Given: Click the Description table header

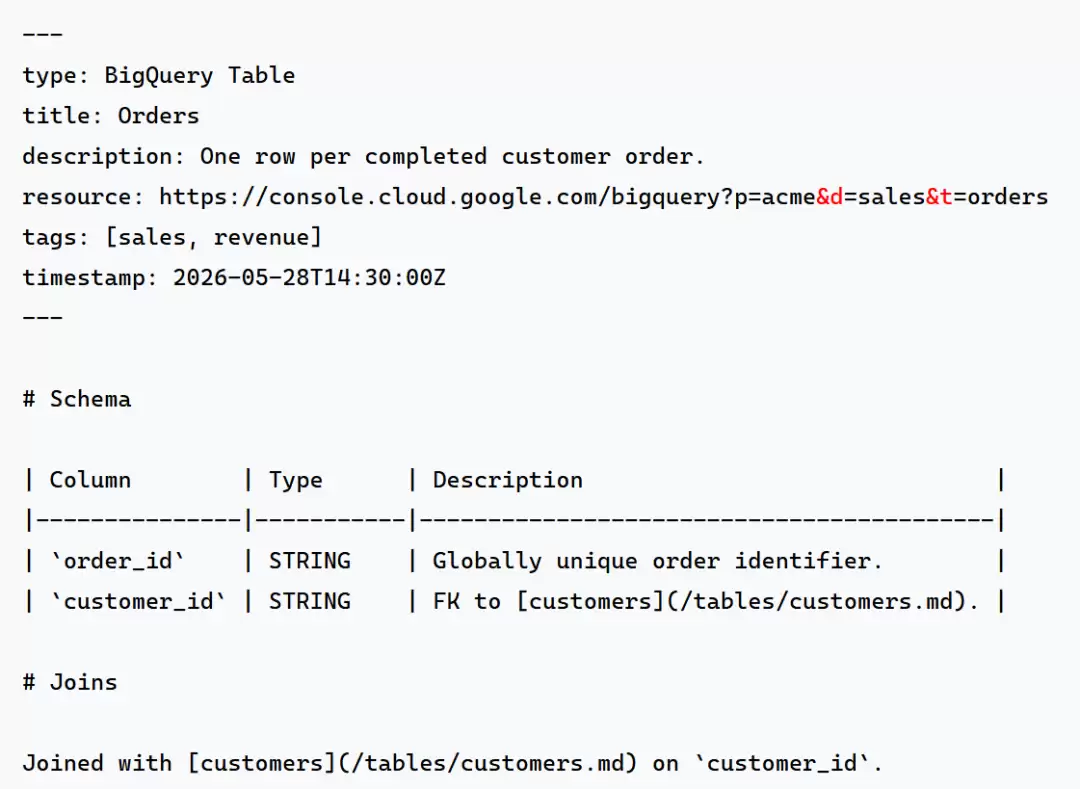Looking at the screenshot, I should (x=508, y=480).
